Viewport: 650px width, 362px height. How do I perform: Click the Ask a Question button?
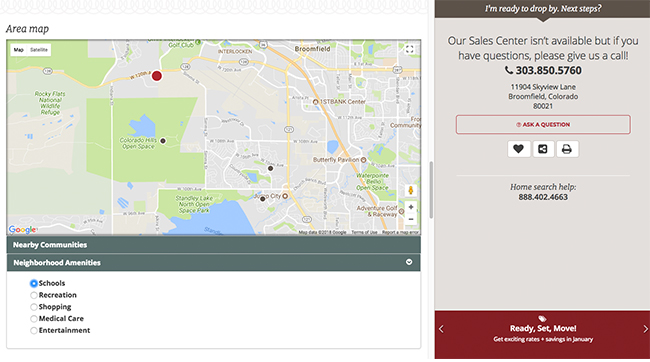click(543, 124)
